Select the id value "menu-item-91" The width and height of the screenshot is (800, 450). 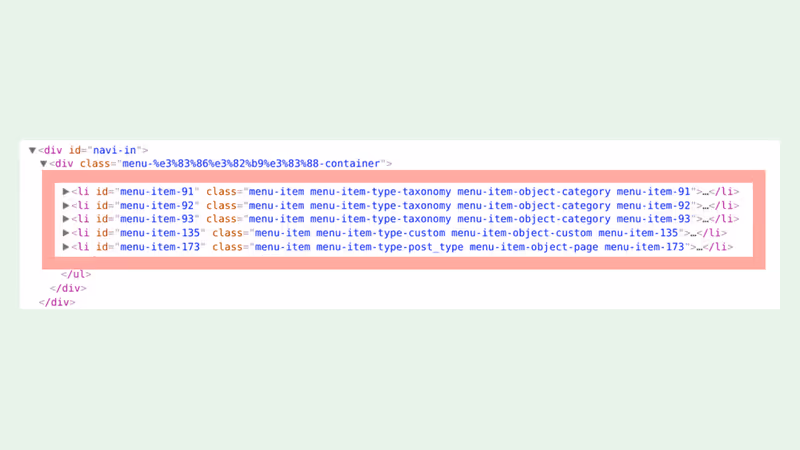(x=157, y=192)
